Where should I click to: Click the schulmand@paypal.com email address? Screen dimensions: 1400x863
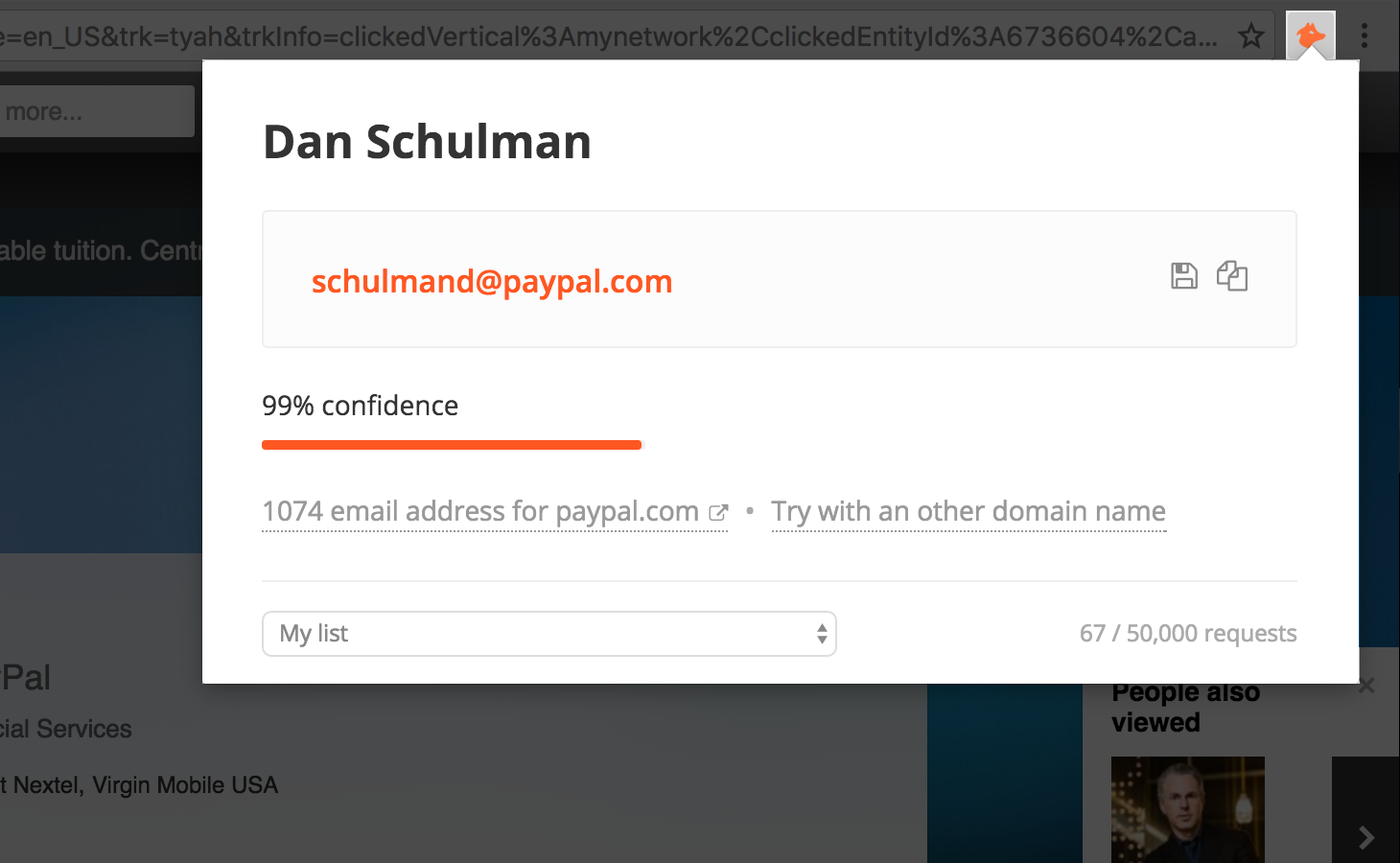coord(492,282)
